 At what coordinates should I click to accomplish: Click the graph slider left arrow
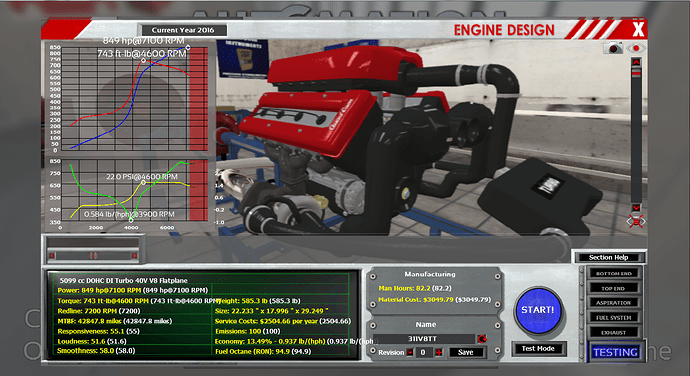pos(52,255)
